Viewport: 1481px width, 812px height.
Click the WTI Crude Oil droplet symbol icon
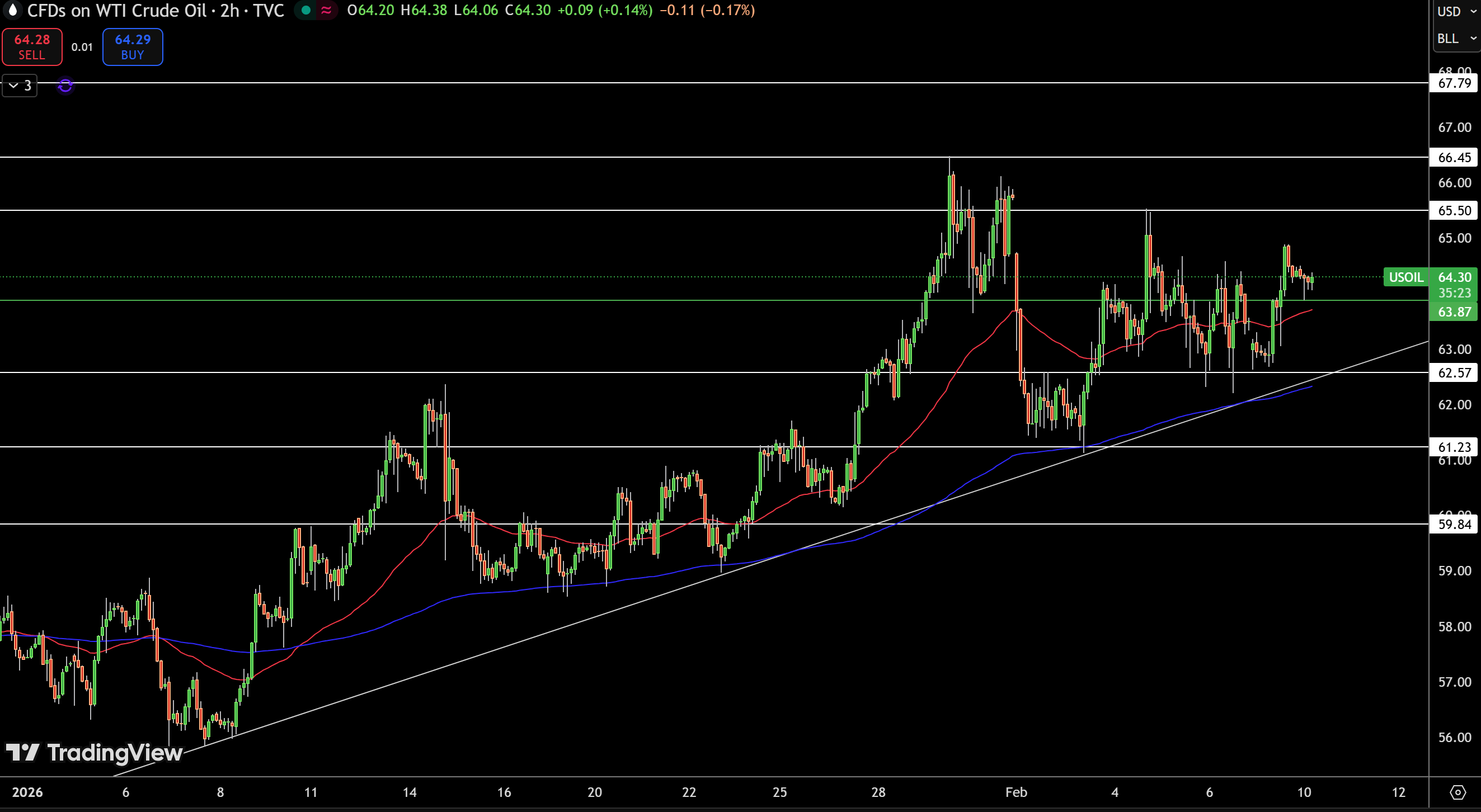click(x=13, y=10)
